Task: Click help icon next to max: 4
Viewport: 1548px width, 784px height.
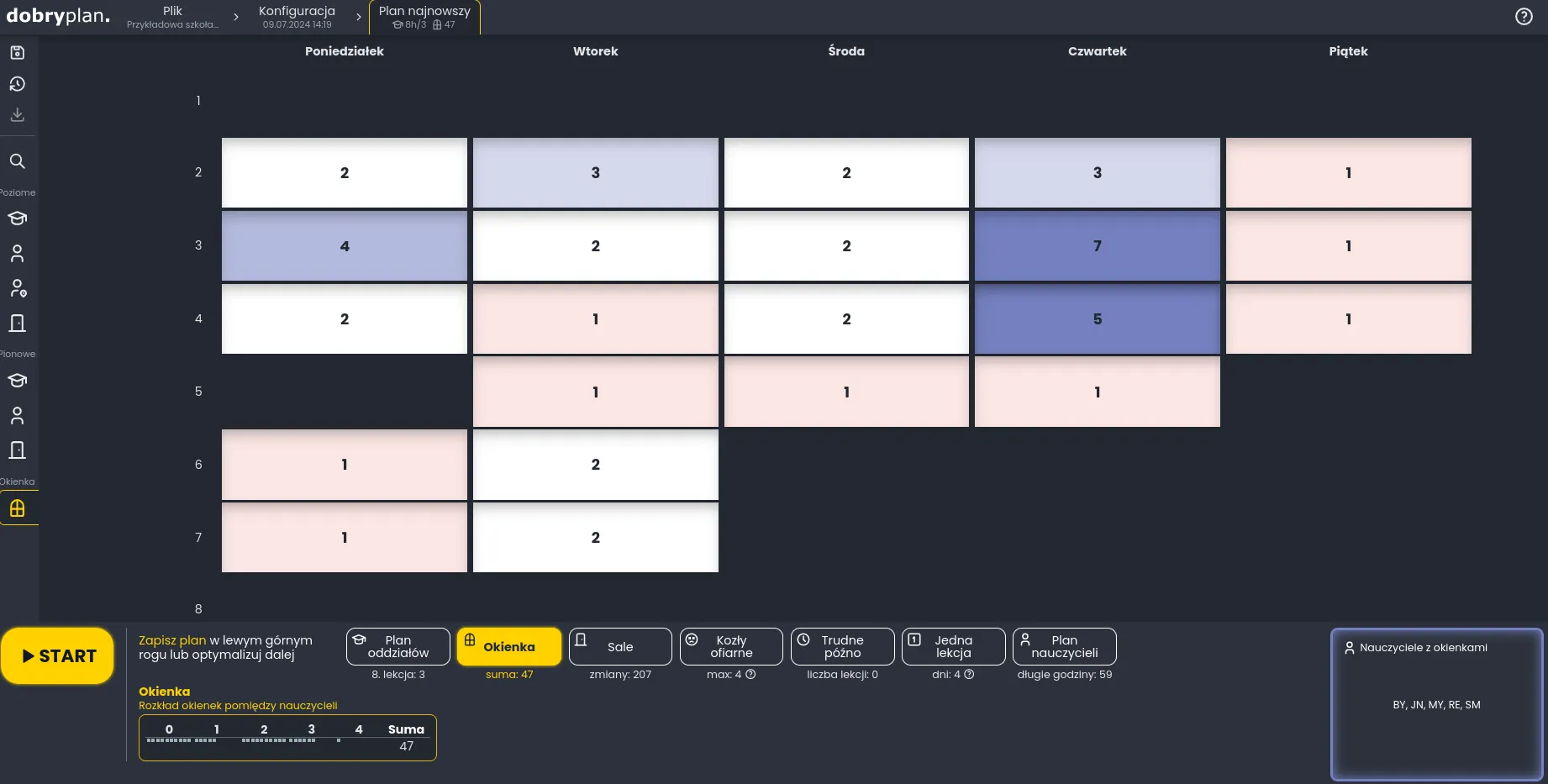Action: pyautogui.click(x=750, y=674)
